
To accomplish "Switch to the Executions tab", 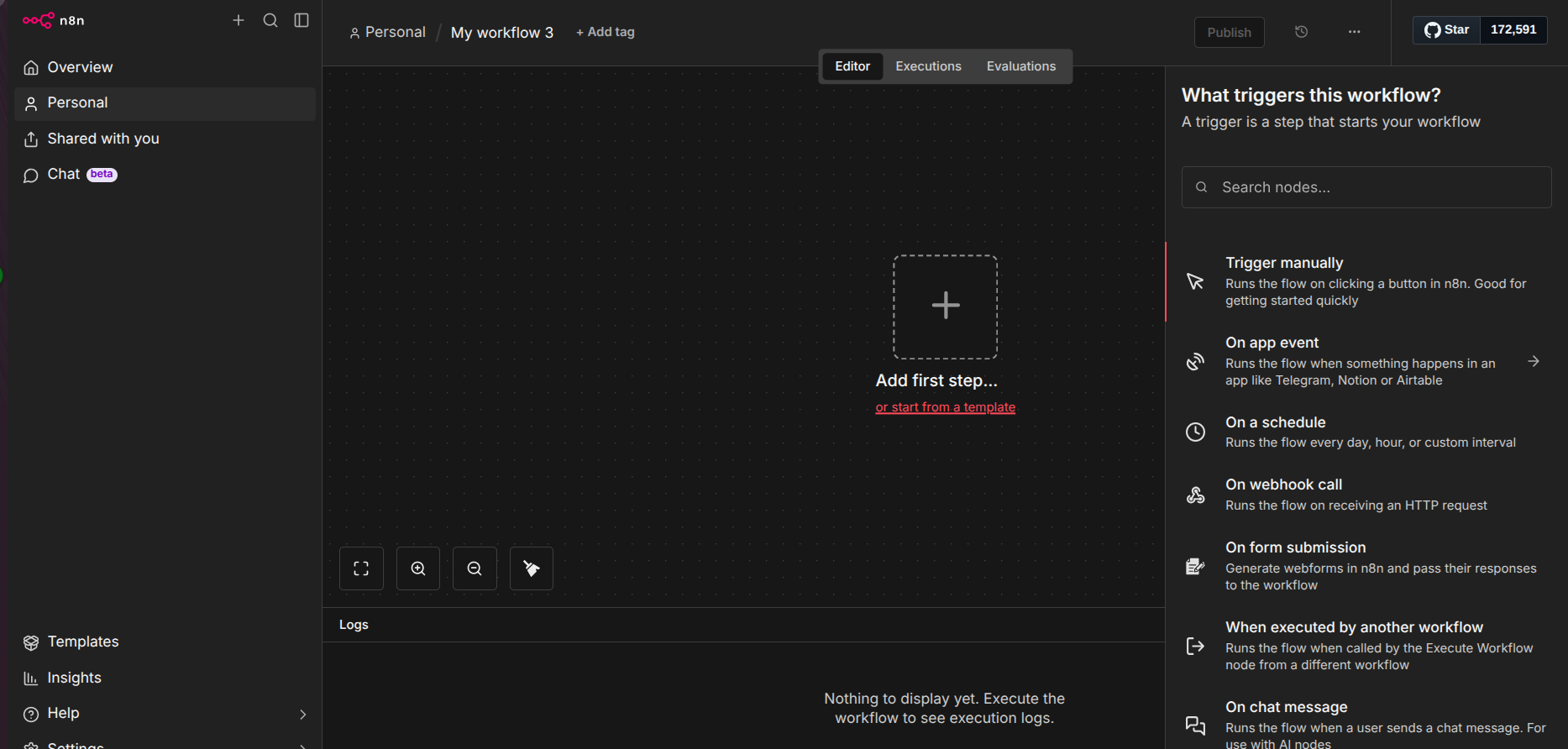I will 928,66.
